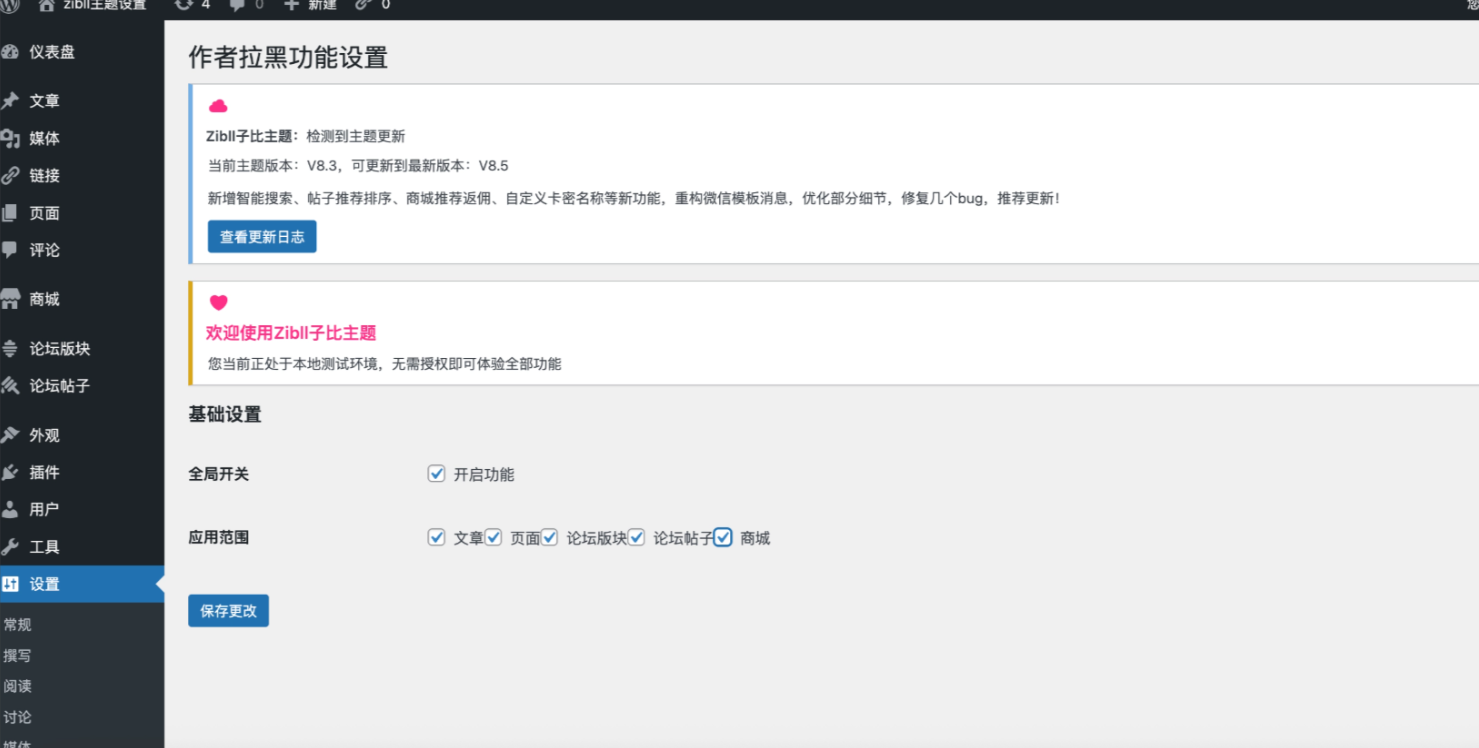The height and width of the screenshot is (748, 1479).
Task: Open the 常规 settings submenu item
Action: 18,624
